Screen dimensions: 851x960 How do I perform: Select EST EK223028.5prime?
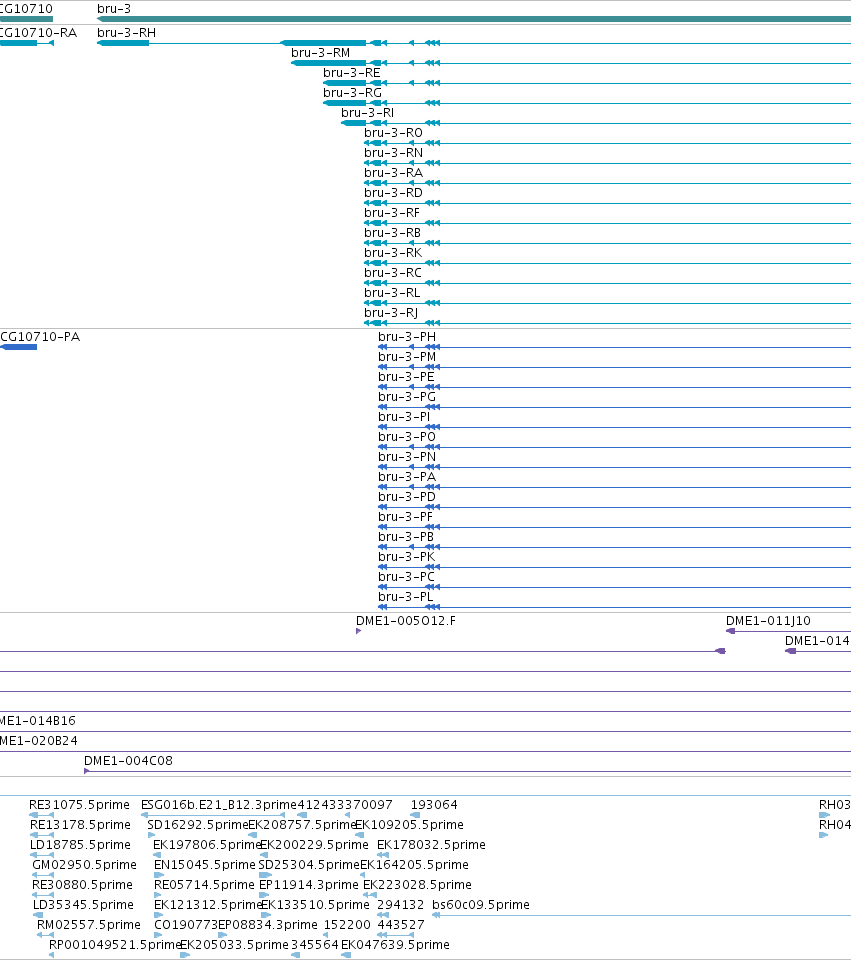[417, 885]
